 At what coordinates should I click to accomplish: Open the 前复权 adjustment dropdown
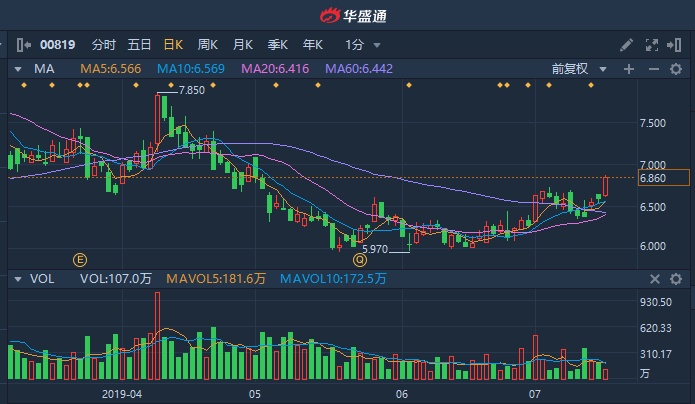click(579, 69)
